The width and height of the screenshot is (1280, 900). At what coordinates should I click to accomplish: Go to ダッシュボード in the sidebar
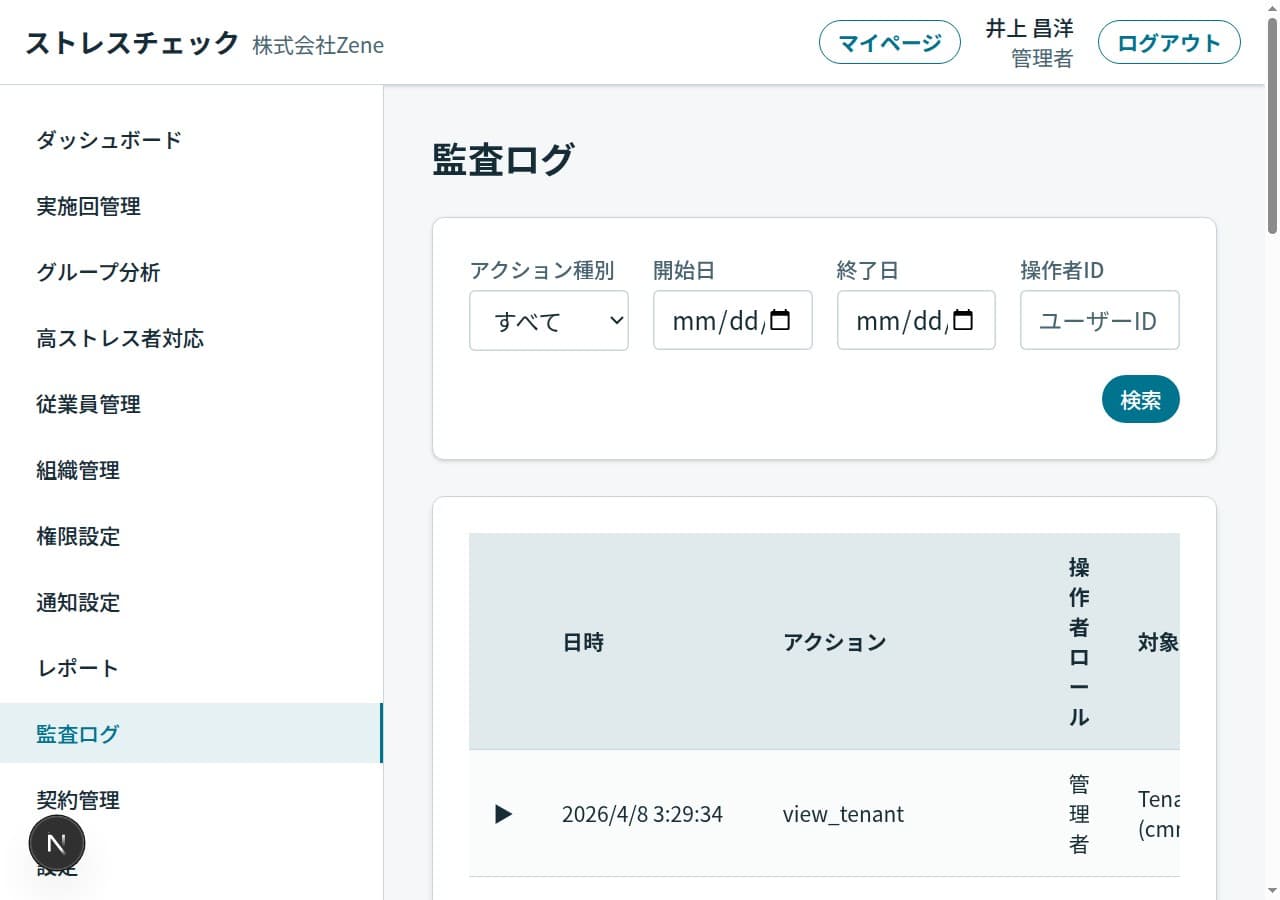tap(191, 140)
